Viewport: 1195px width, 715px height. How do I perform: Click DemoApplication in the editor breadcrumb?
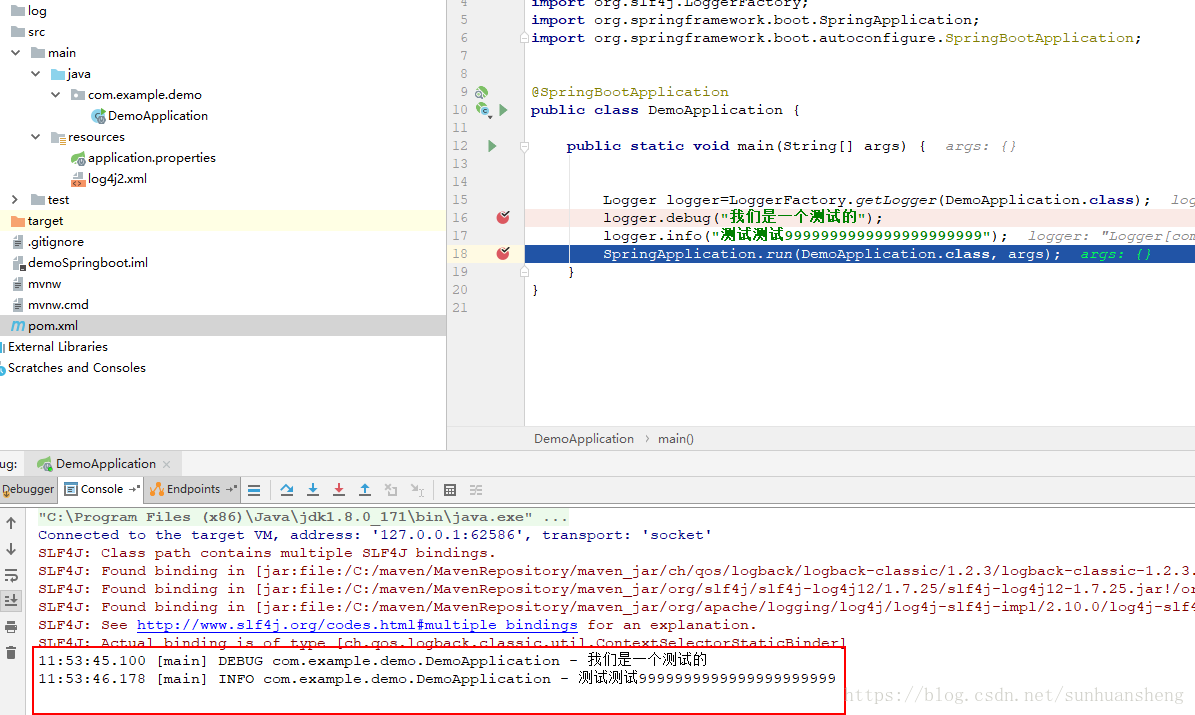[584, 439]
